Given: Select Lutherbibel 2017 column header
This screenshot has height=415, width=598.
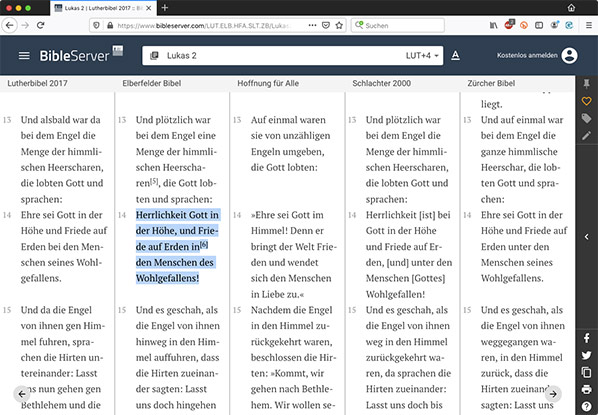Looking at the screenshot, I should [37, 83].
